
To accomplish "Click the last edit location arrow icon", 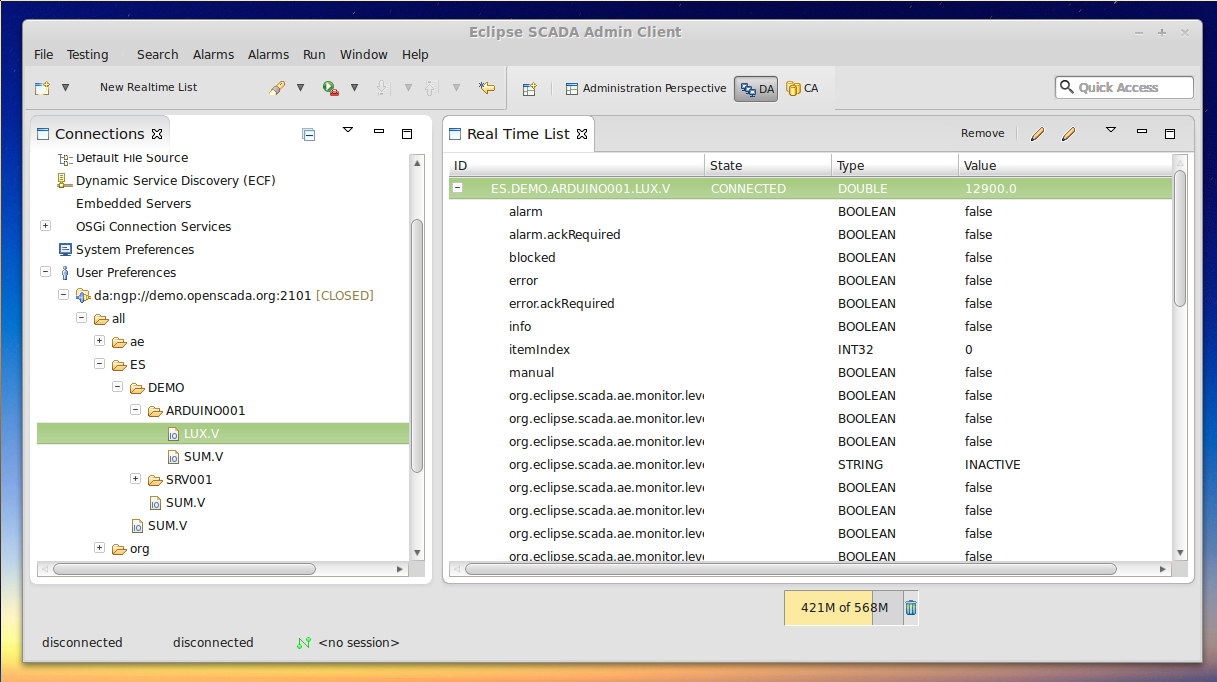I will tap(487, 88).
